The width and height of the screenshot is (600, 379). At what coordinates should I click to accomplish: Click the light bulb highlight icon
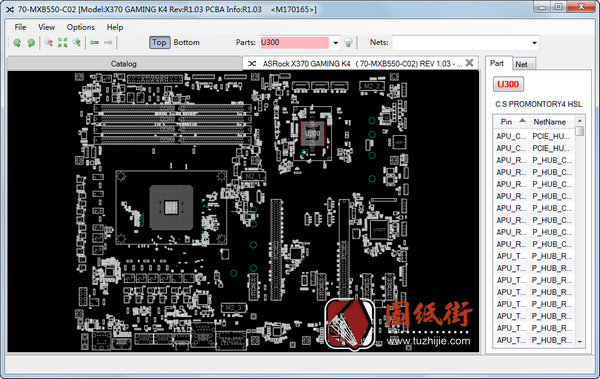click(348, 42)
